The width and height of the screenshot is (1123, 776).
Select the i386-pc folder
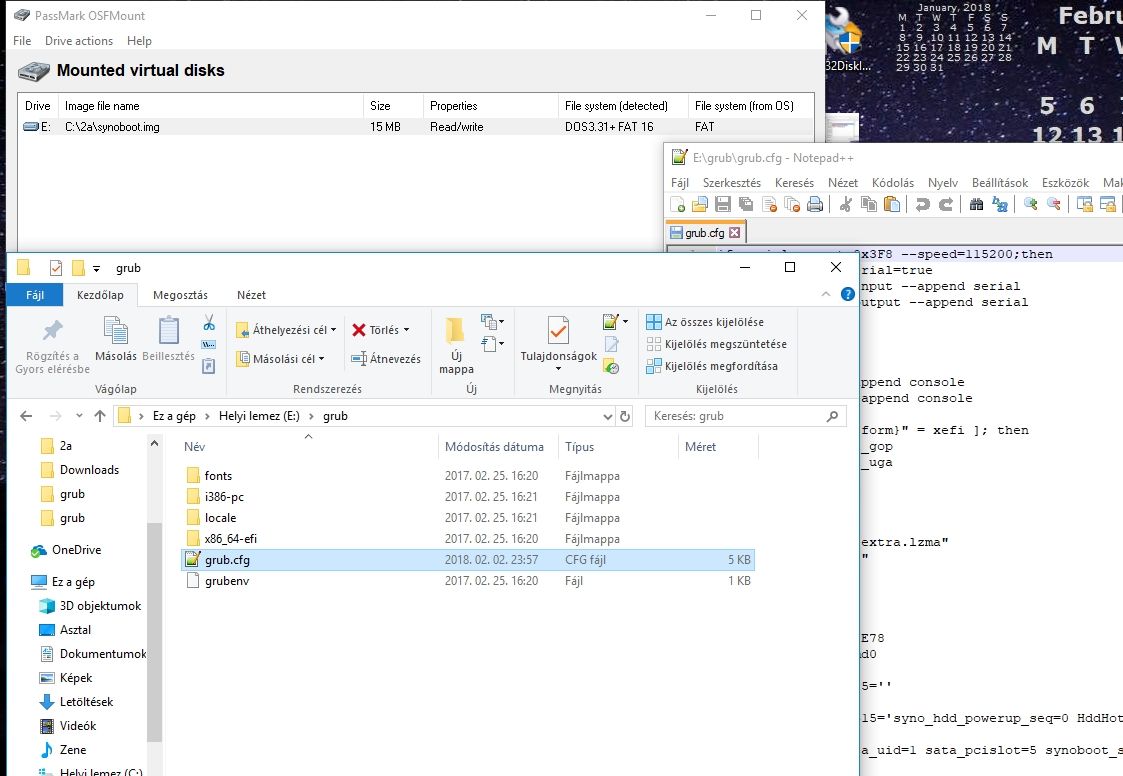tap(223, 497)
